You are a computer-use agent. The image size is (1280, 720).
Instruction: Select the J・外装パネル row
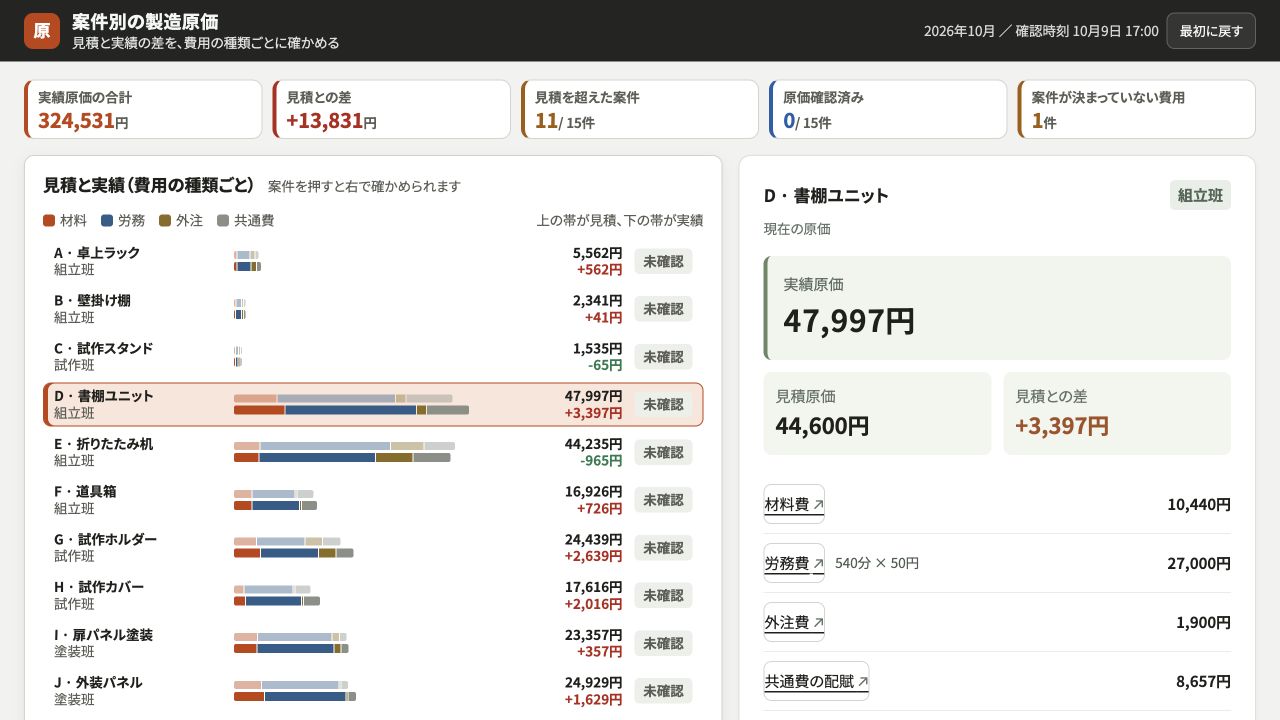pyautogui.click(x=373, y=691)
